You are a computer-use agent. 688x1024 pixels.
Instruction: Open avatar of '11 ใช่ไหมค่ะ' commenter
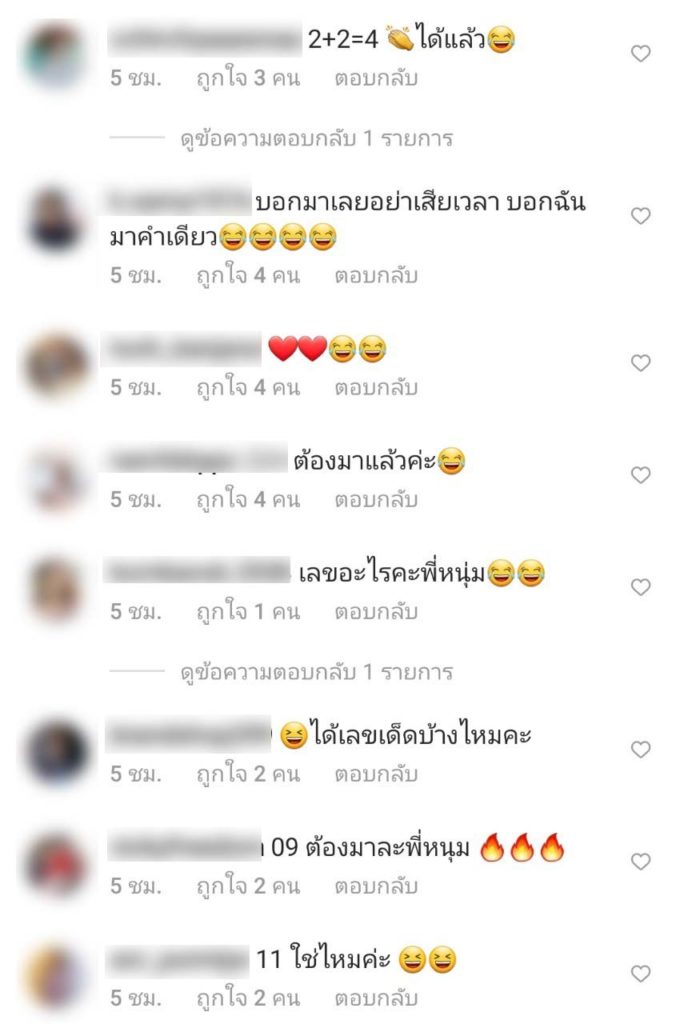(x=55, y=974)
